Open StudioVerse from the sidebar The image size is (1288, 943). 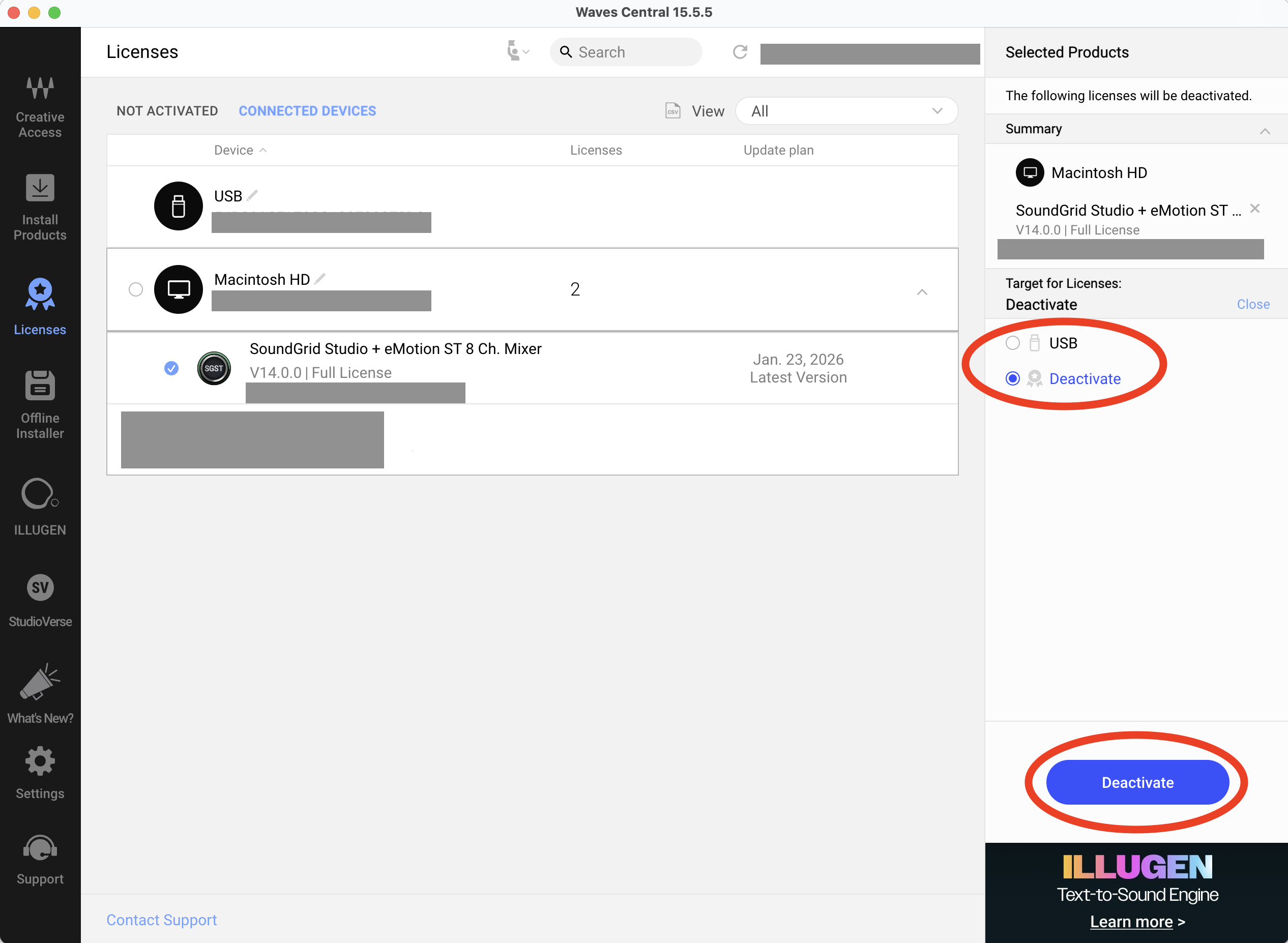pyautogui.click(x=40, y=601)
